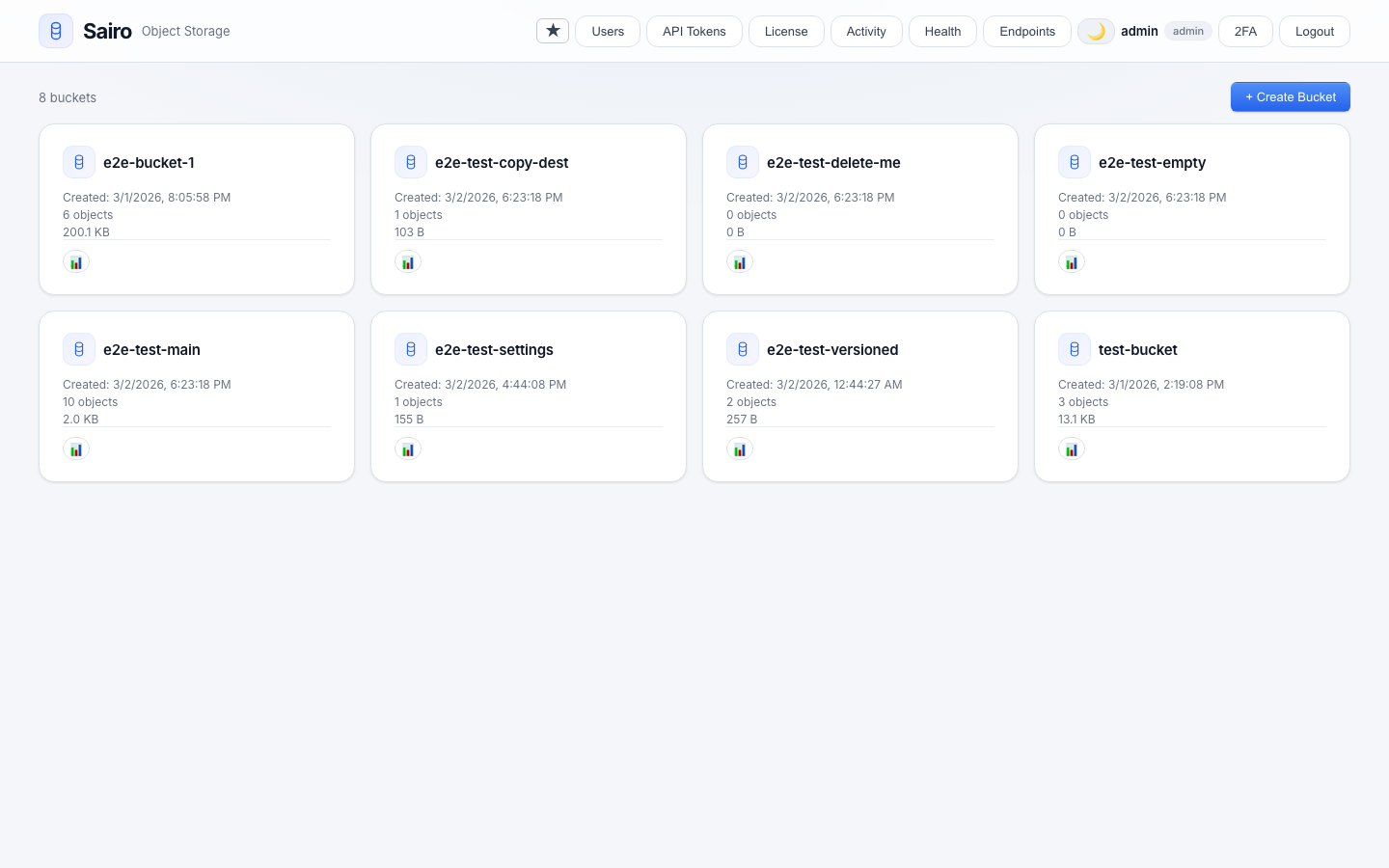Click '6 objects' in e2e-bucket-1 card
Screen dimensions: 1389x868
click(x=88, y=215)
